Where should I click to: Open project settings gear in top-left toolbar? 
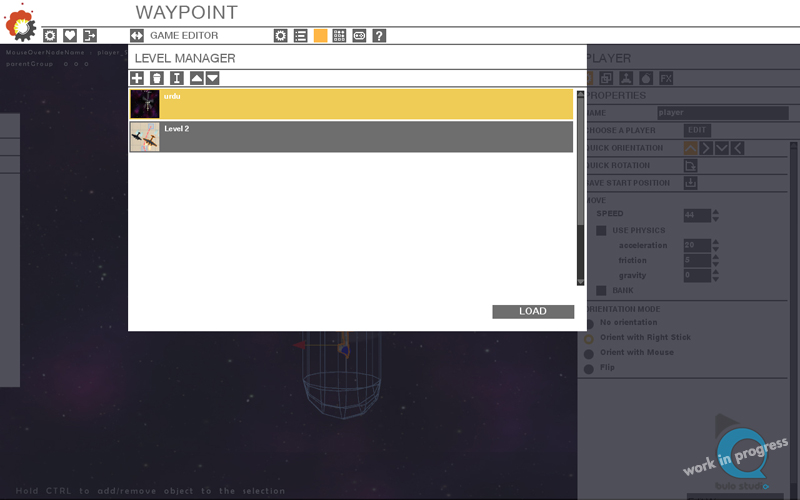coord(49,36)
